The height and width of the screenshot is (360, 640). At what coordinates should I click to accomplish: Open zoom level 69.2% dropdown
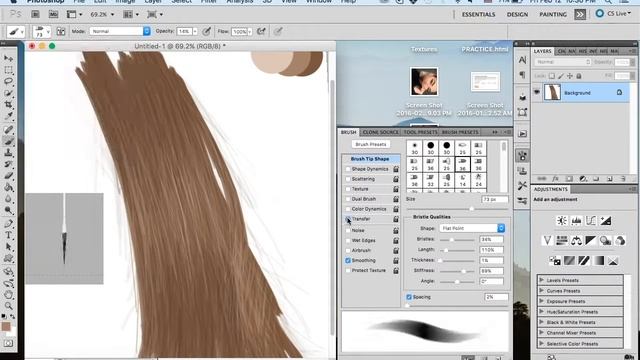point(102,14)
